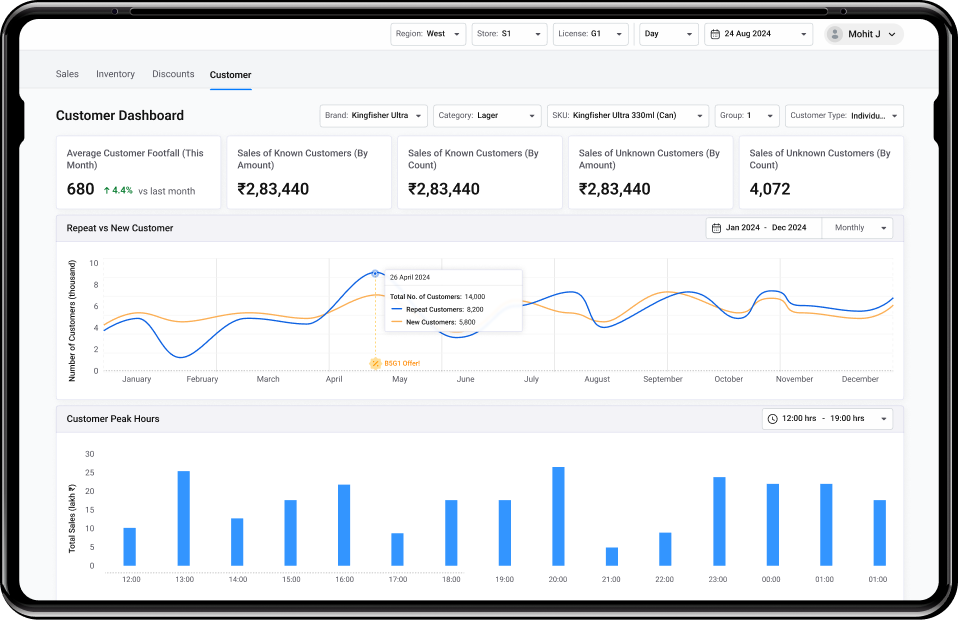This screenshot has width=958, height=620.
Task: Switch to the Inventory tab
Action: click(115, 74)
